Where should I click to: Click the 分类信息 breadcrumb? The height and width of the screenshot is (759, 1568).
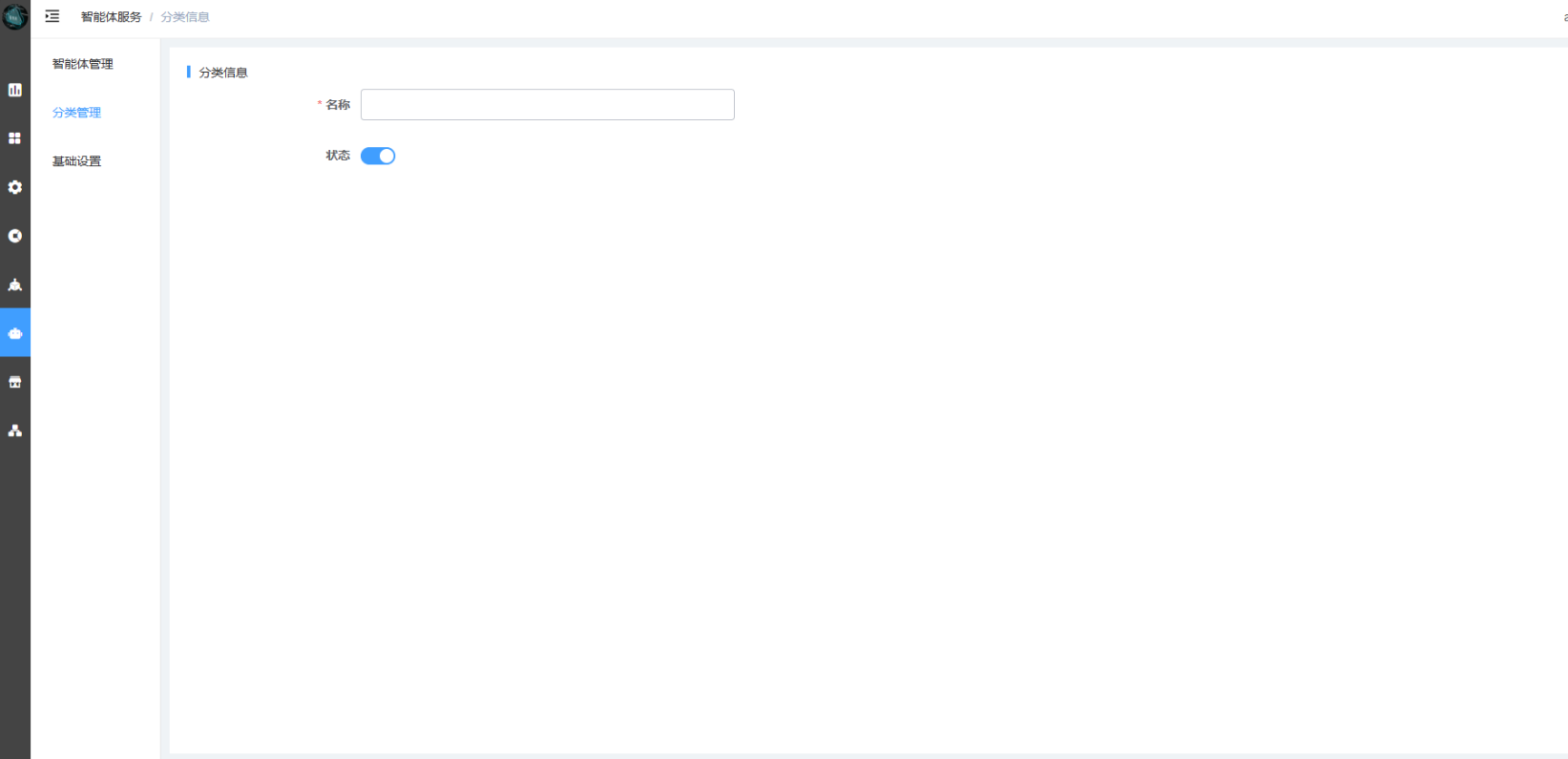tap(185, 17)
